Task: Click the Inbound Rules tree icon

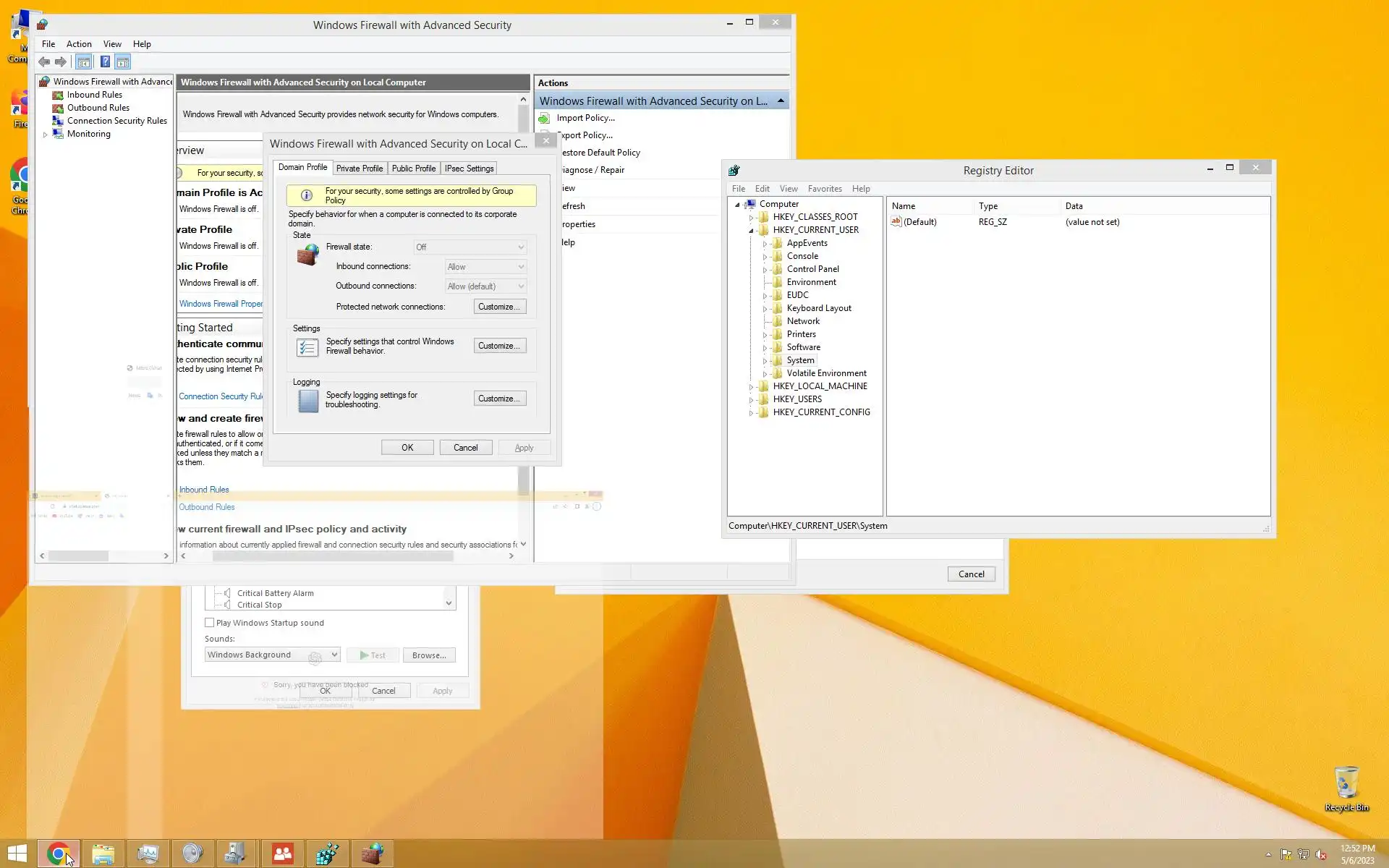Action: [58, 95]
